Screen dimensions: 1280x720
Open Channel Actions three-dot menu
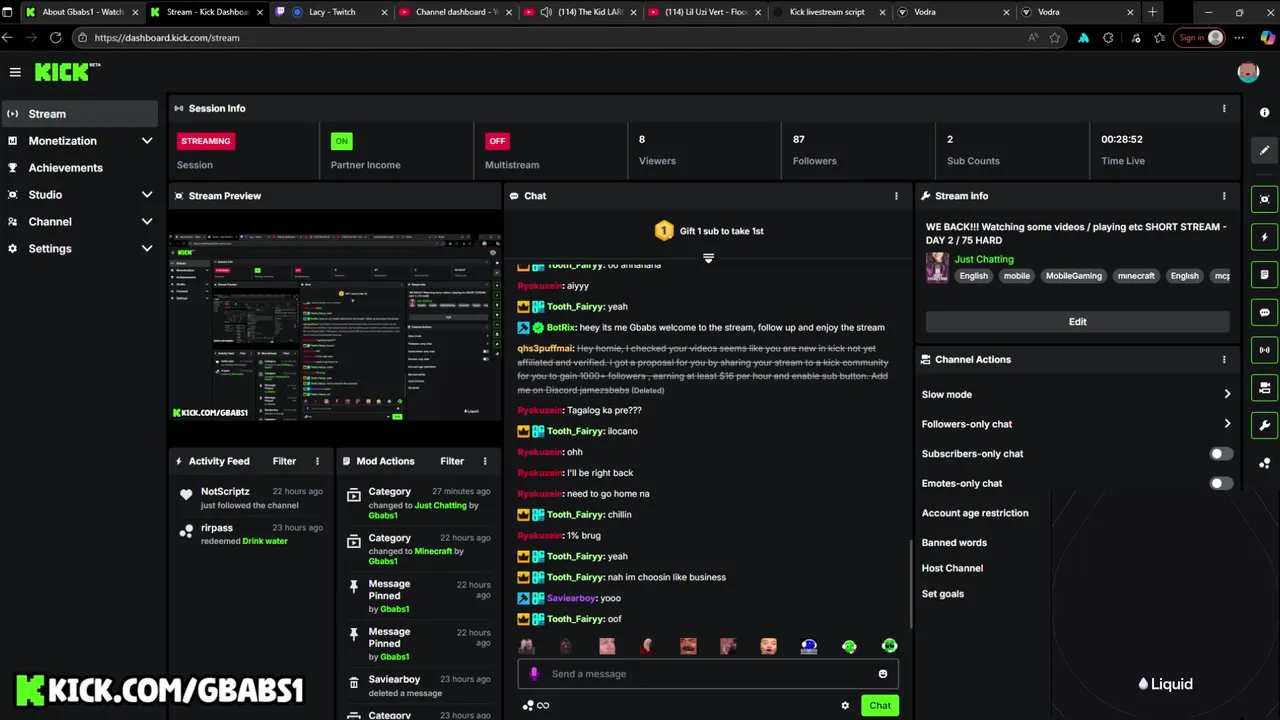coord(1224,359)
